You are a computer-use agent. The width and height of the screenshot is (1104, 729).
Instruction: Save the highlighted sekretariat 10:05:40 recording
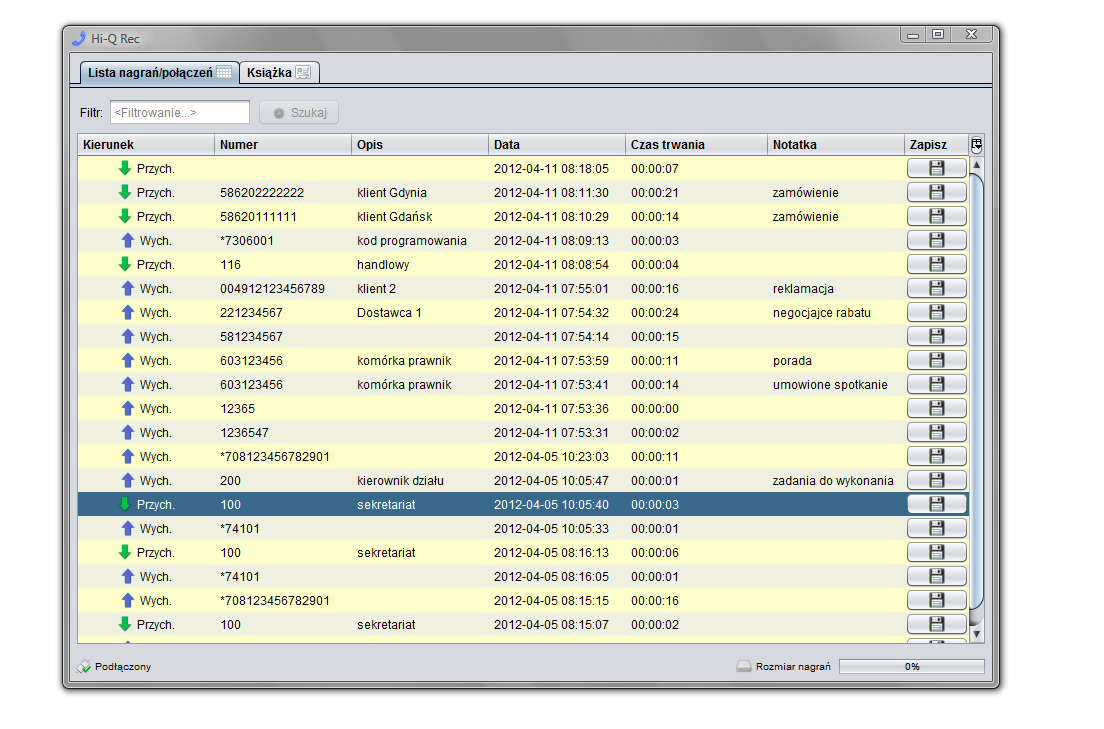click(x=936, y=503)
